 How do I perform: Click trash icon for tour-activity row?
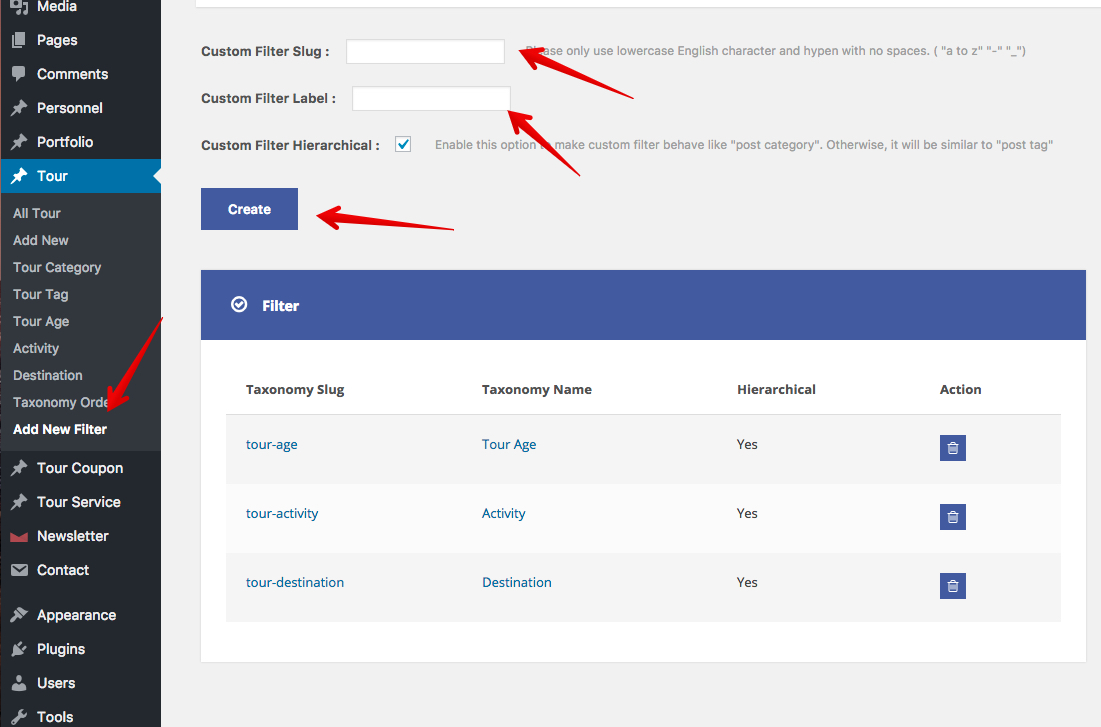[x=952, y=517]
